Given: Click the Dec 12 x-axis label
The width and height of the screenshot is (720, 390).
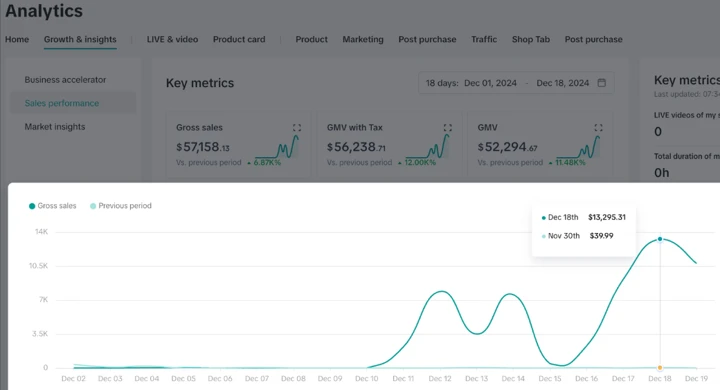Looking at the screenshot, I should point(440,379).
